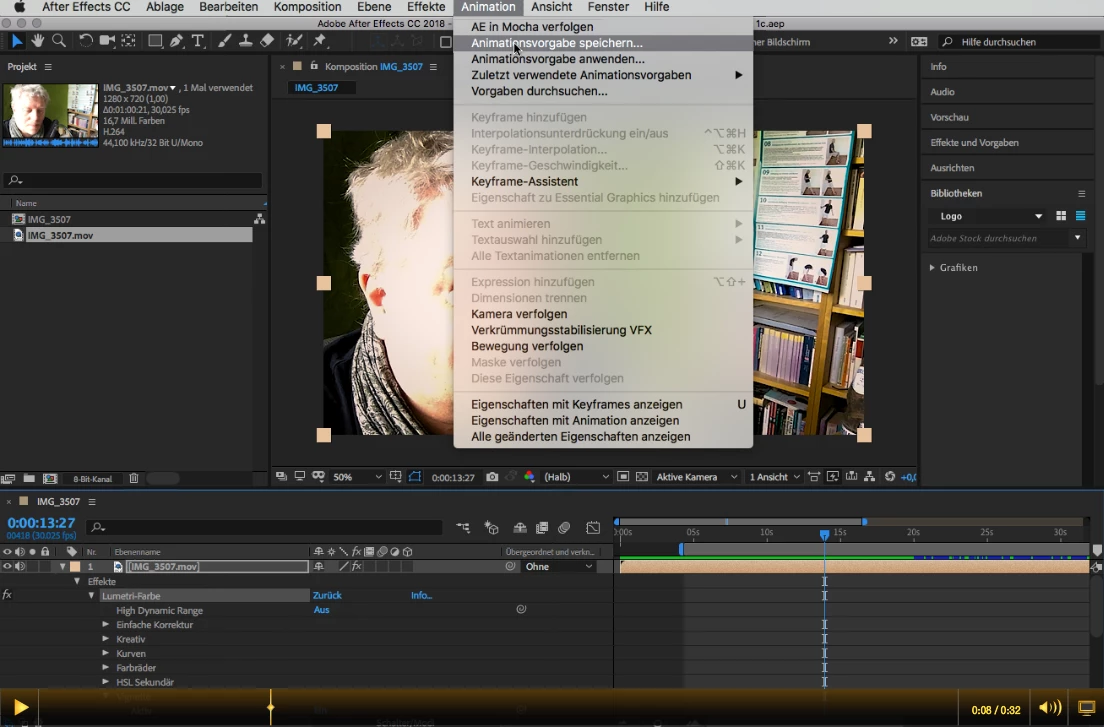Select the Rectangle shape tool
This screenshot has width=1104, height=727.
point(155,41)
